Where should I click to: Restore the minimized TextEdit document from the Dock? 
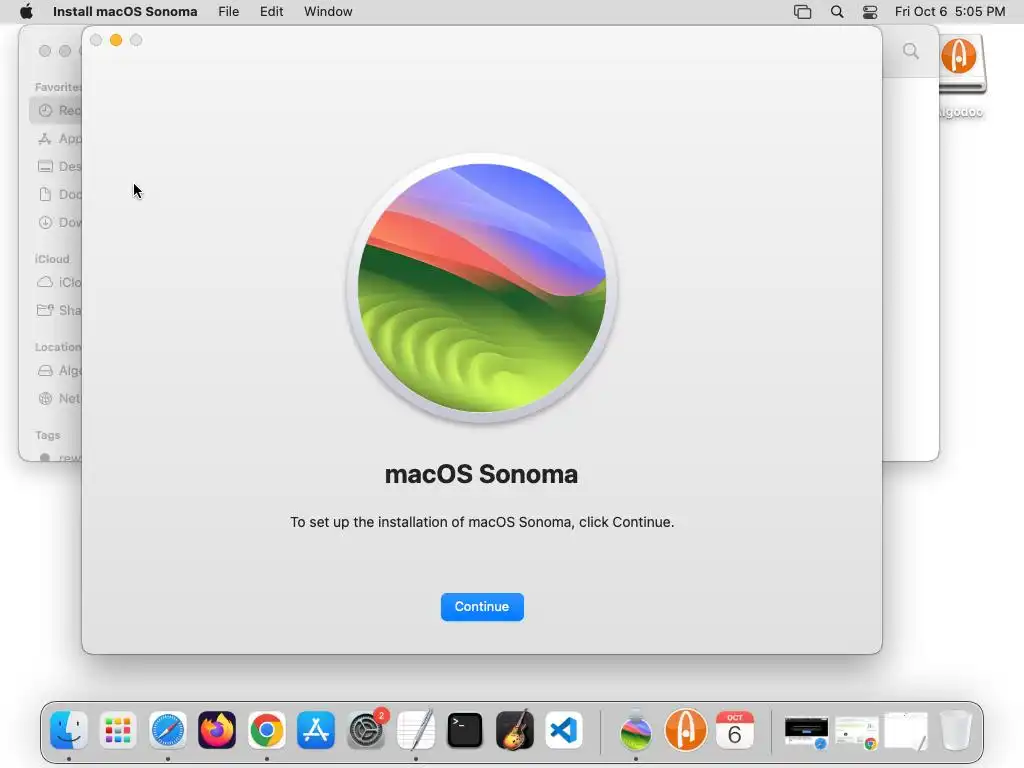(x=906, y=731)
